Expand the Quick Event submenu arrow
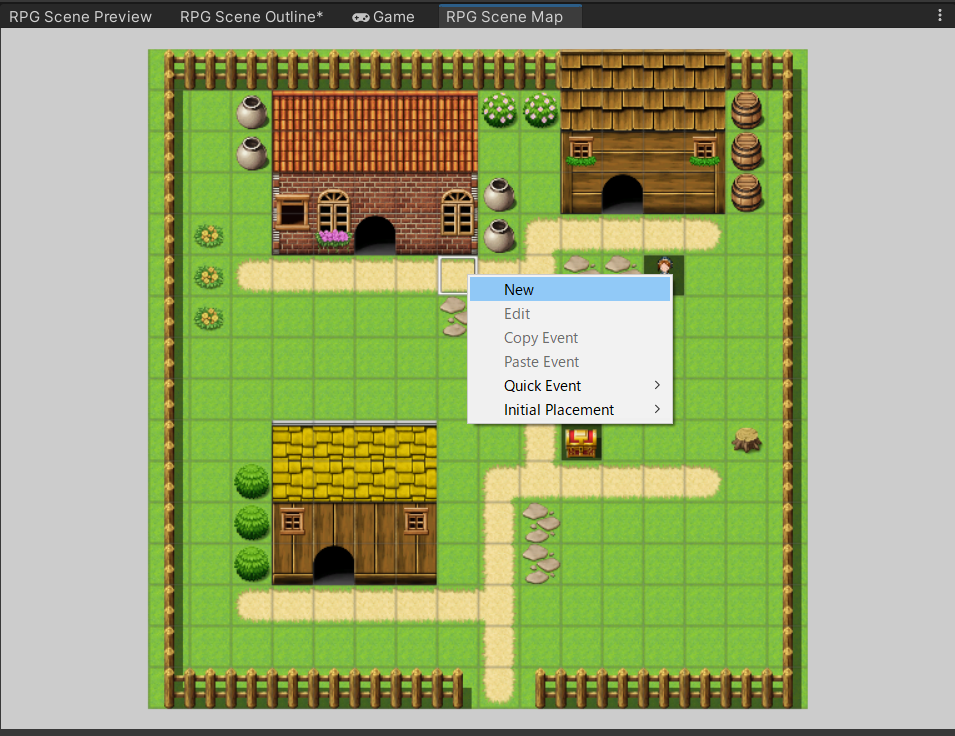Viewport: 955px width, 736px height. click(657, 385)
